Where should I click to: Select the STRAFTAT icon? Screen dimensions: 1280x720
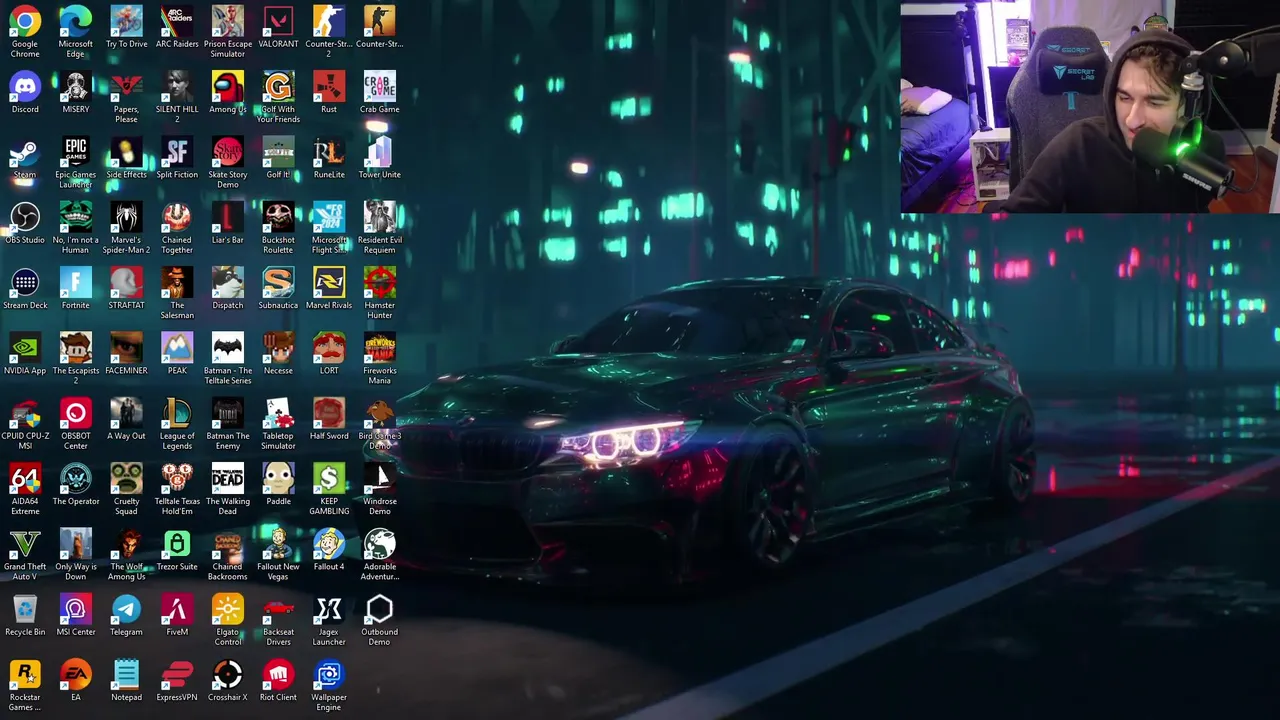[x=126, y=283]
